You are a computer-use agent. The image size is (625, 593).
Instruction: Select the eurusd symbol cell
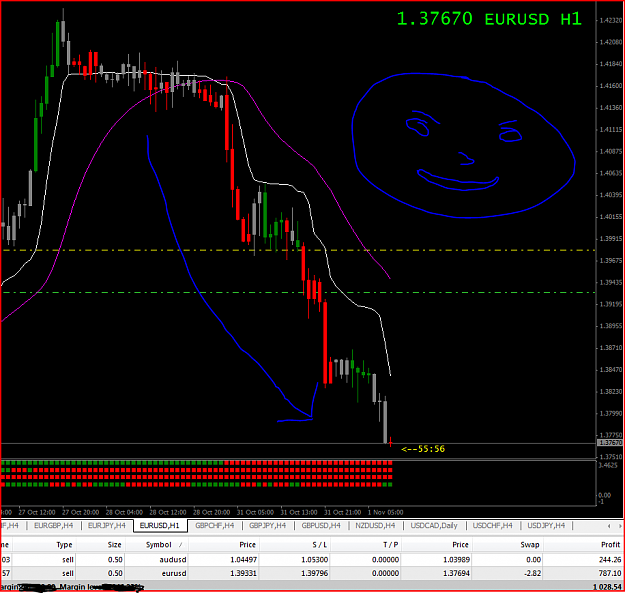click(x=174, y=573)
